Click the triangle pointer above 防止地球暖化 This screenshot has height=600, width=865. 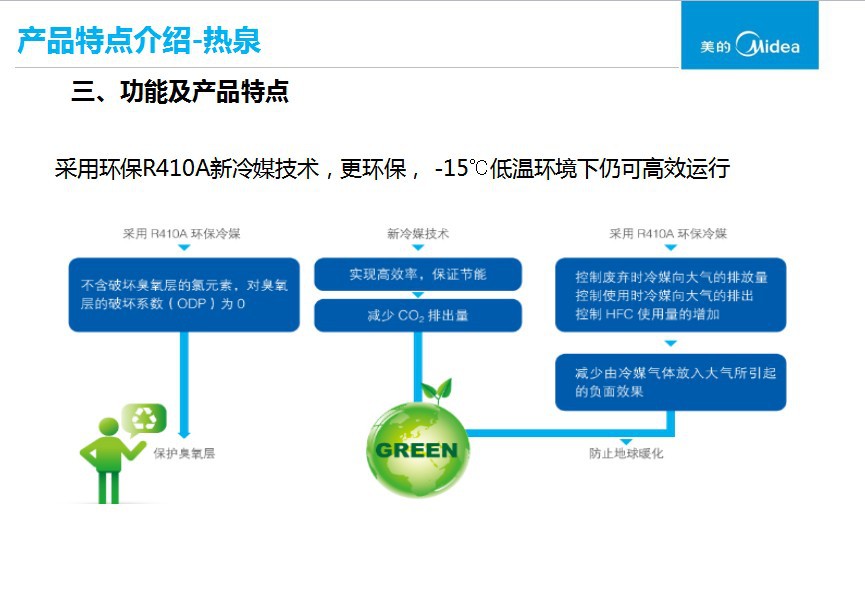[626, 442]
